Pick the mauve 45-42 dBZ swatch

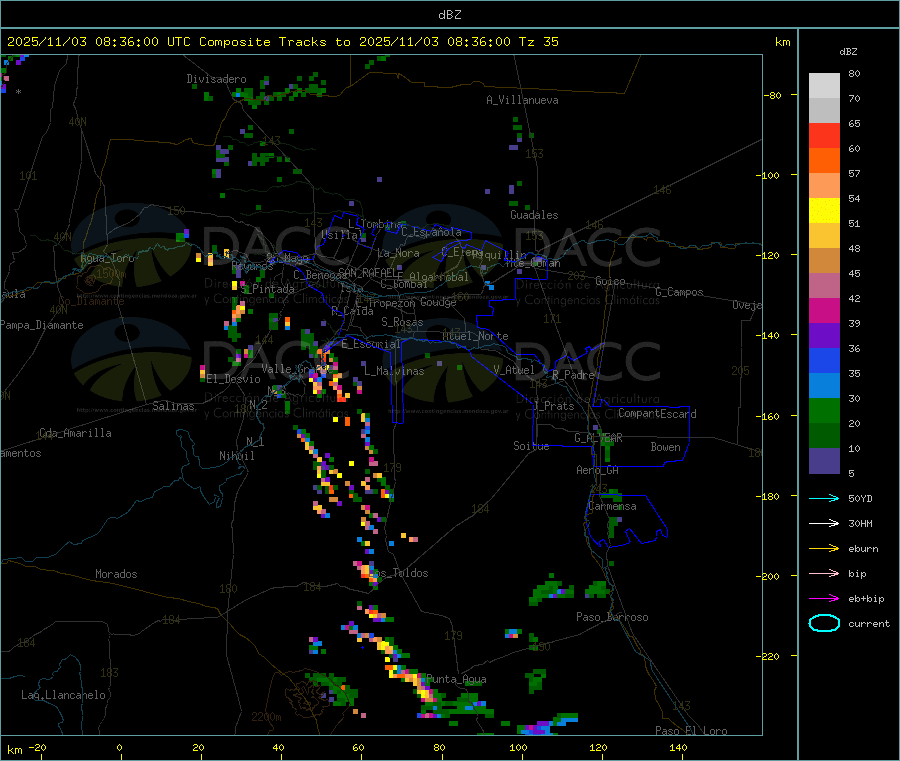824,286
